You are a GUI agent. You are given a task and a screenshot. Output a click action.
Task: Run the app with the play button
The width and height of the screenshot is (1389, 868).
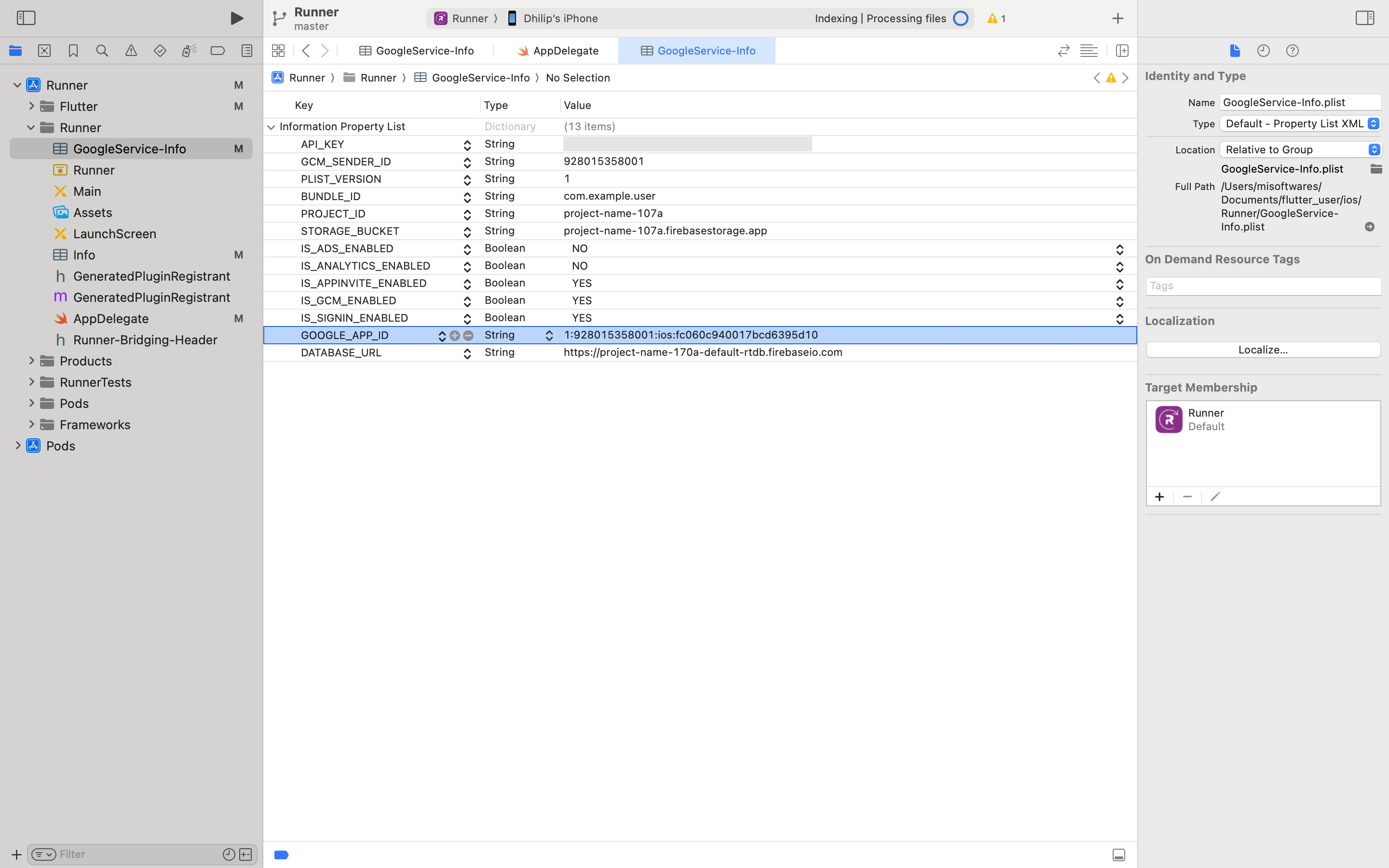coord(236,18)
